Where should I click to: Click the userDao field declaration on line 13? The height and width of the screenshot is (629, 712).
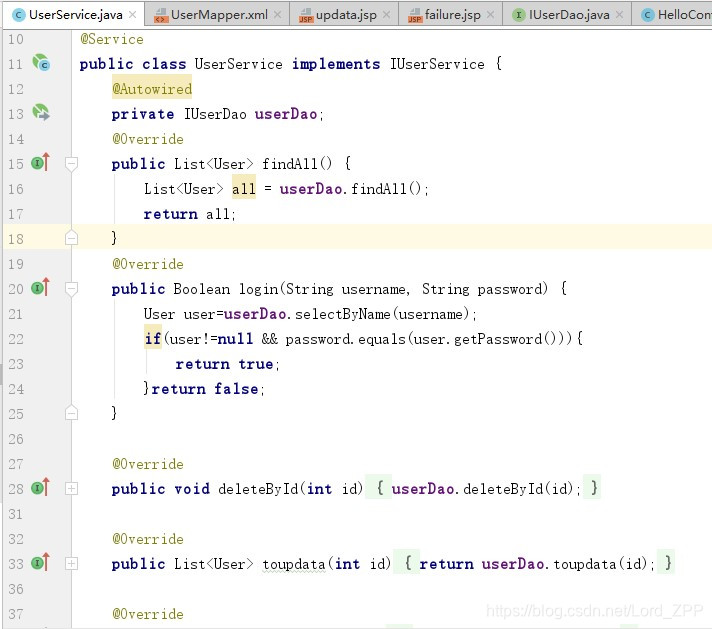pos(286,114)
